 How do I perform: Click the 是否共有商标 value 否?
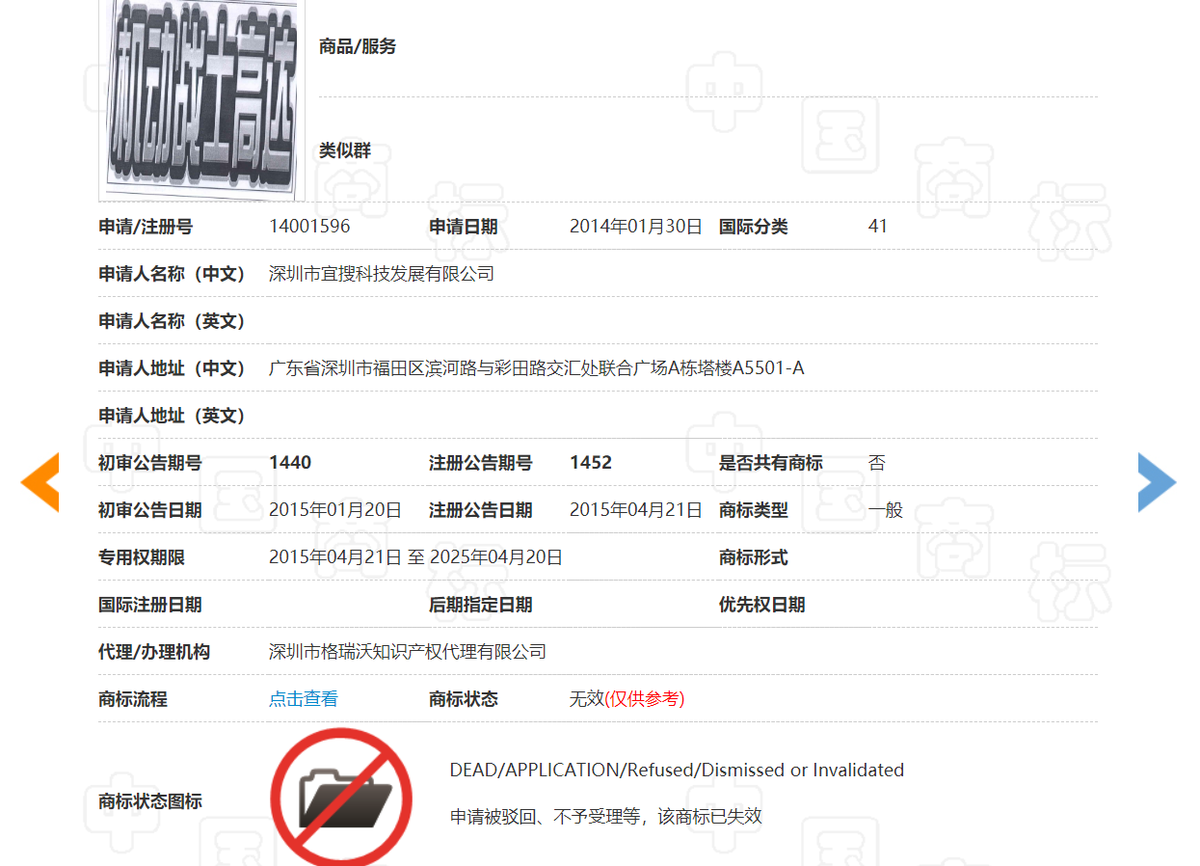pyautogui.click(x=875, y=462)
